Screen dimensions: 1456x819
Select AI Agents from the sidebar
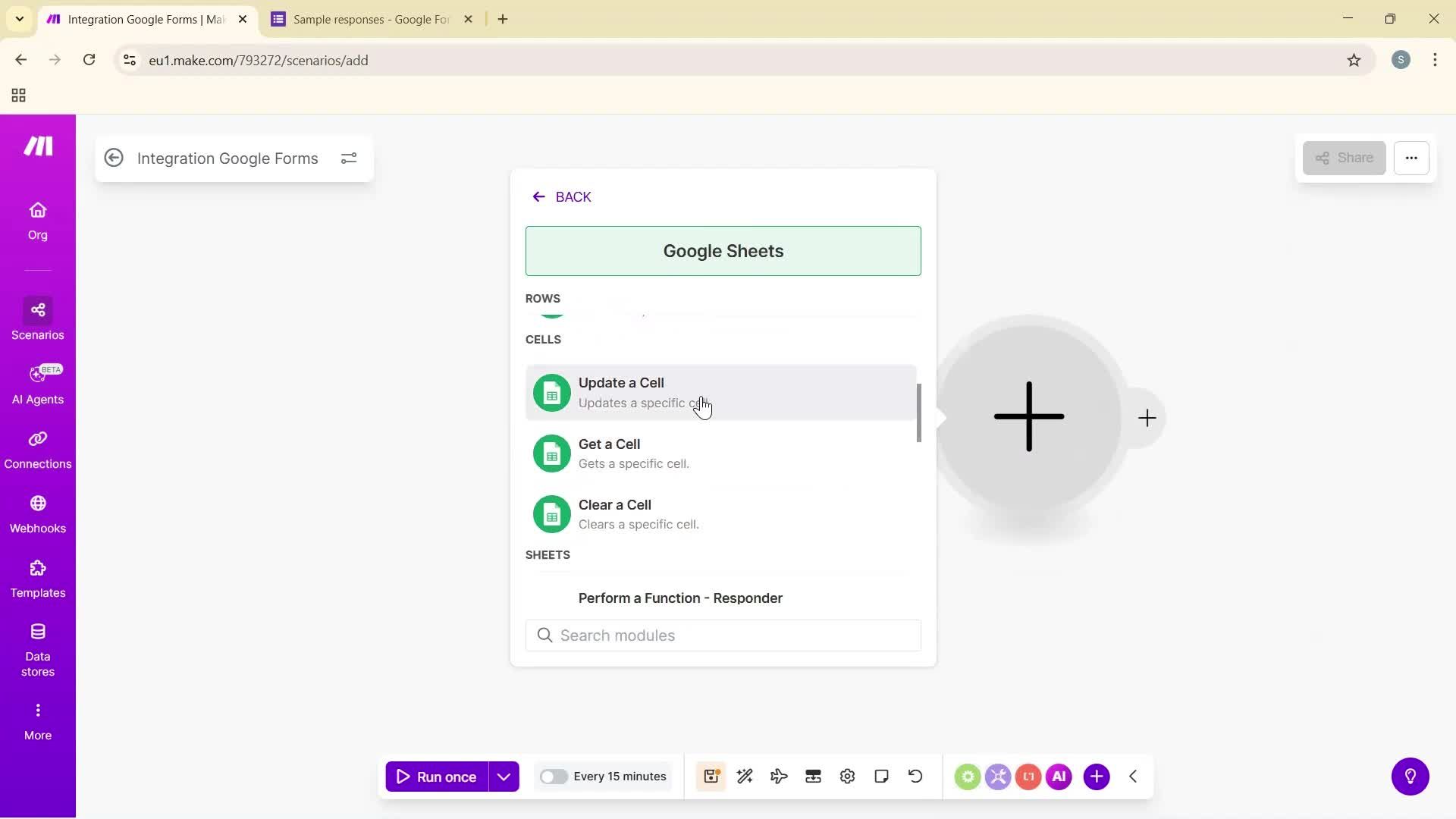click(x=37, y=383)
